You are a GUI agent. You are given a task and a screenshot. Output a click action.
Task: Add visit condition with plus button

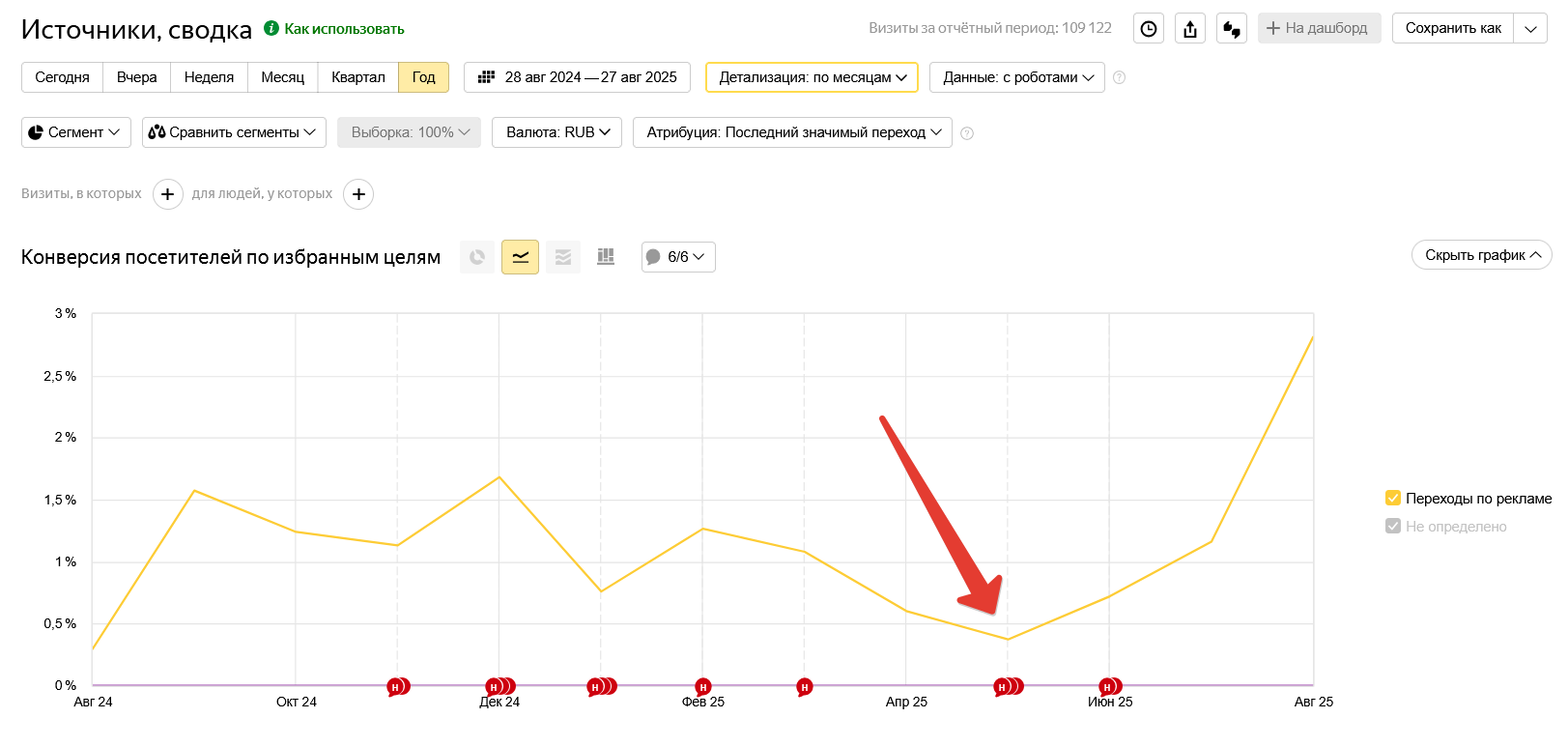[168, 194]
